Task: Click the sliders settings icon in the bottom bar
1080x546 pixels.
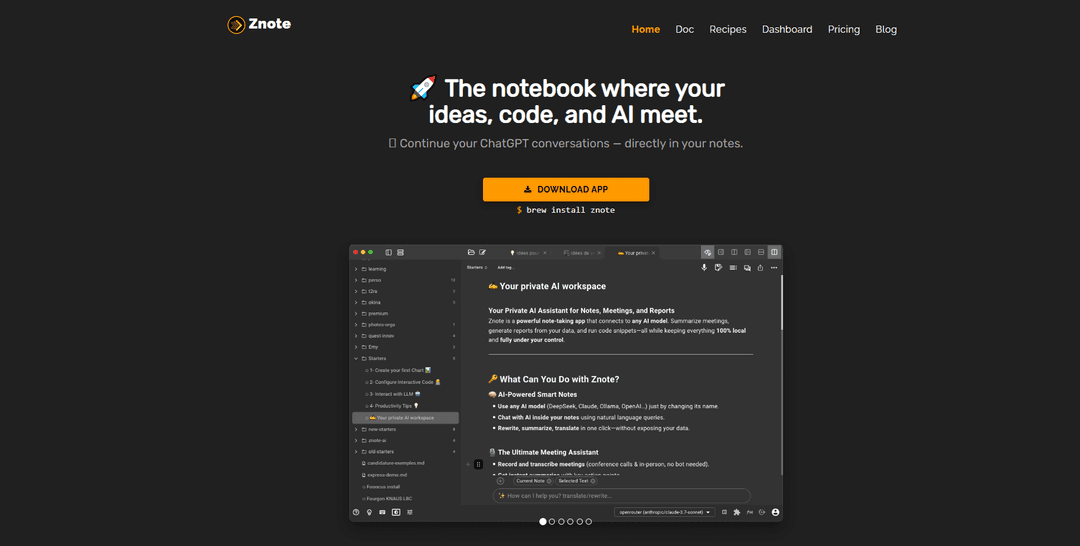Action: point(410,512)
